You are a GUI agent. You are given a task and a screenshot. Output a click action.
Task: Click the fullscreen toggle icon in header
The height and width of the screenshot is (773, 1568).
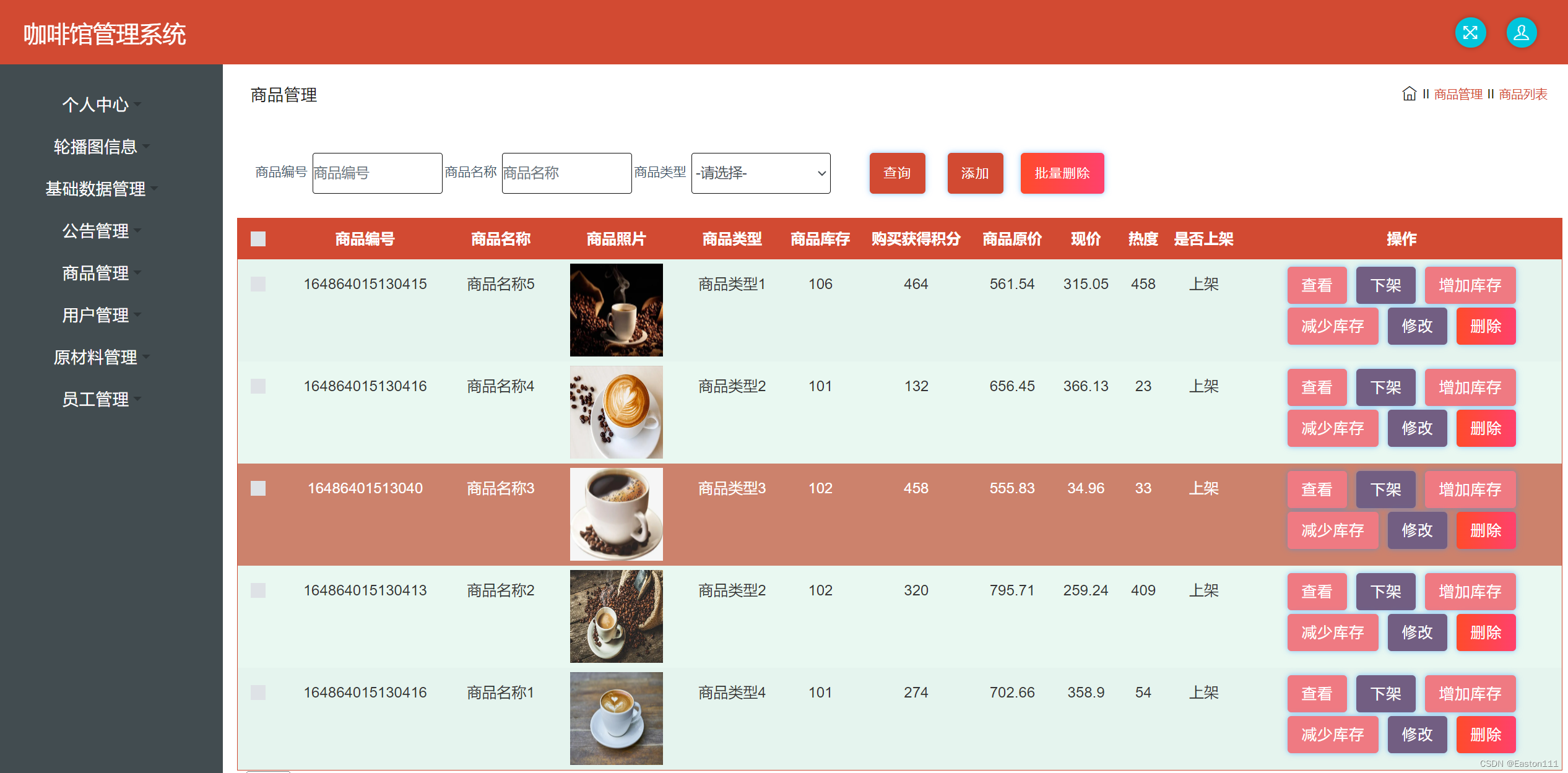pyautogui.click(x=1470, y=33)
